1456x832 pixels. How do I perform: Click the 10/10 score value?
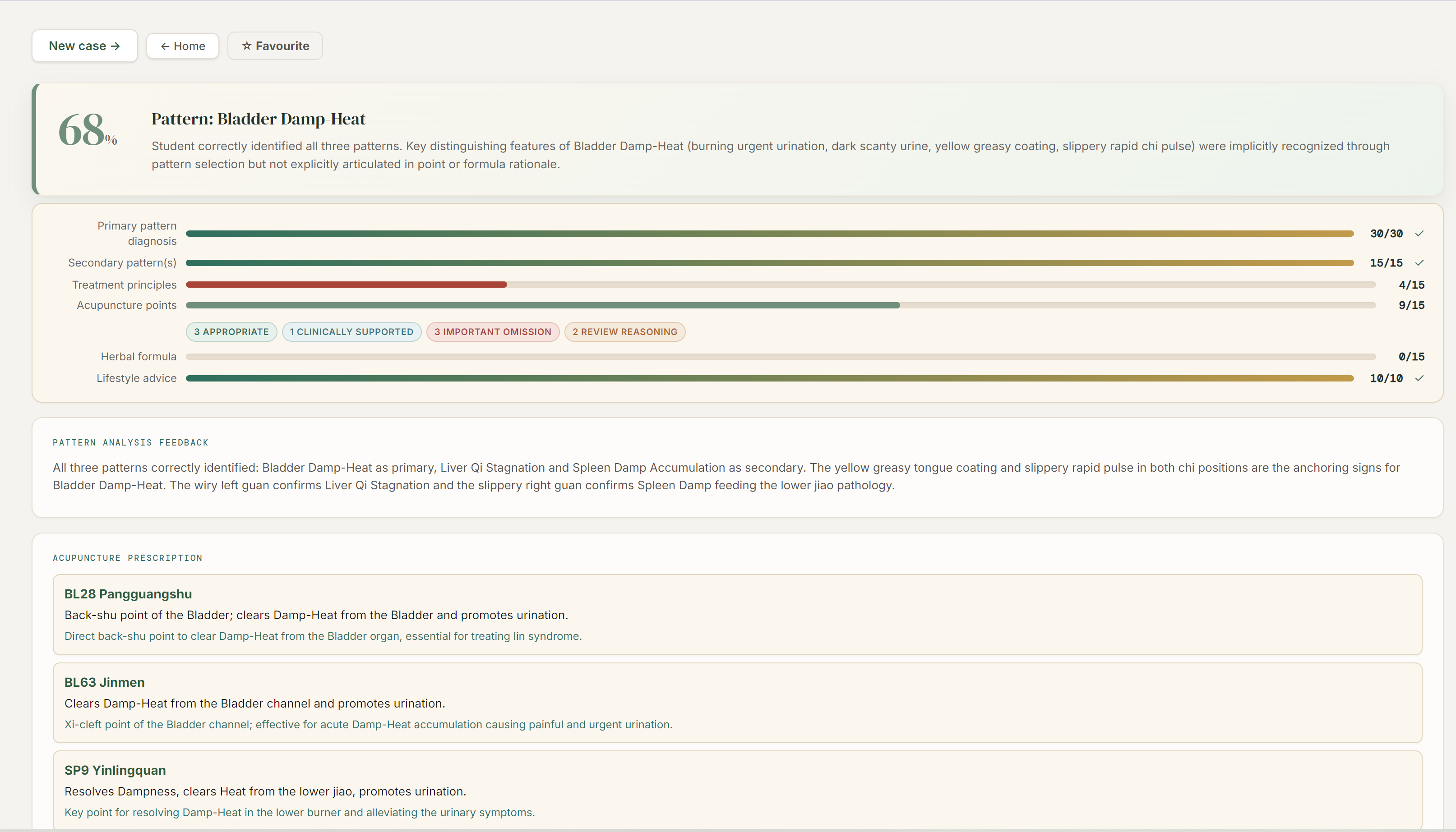pyautogui.click(x=1386, y=378)
